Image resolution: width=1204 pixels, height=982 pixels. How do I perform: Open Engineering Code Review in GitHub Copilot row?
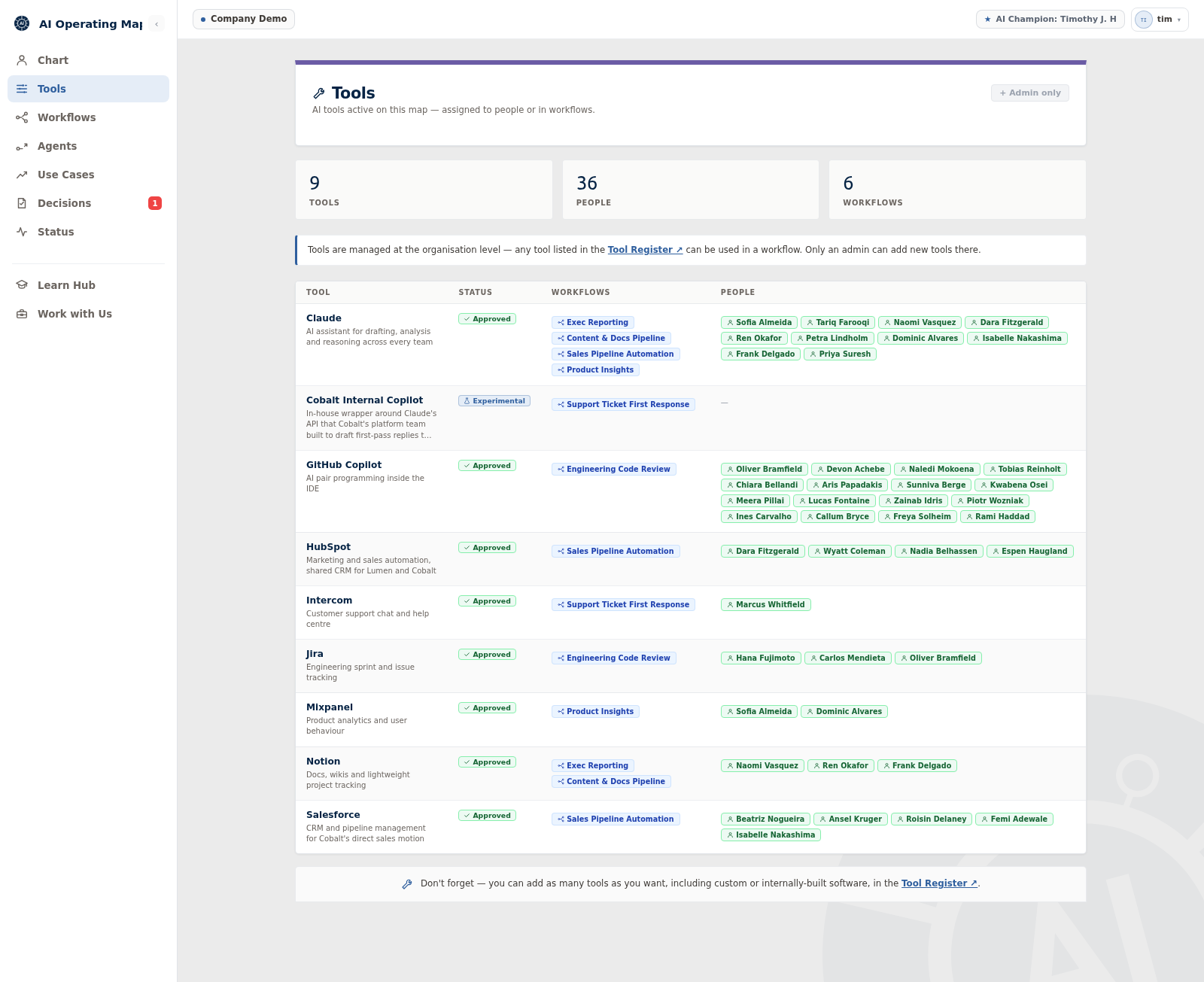tap(614, 469)
